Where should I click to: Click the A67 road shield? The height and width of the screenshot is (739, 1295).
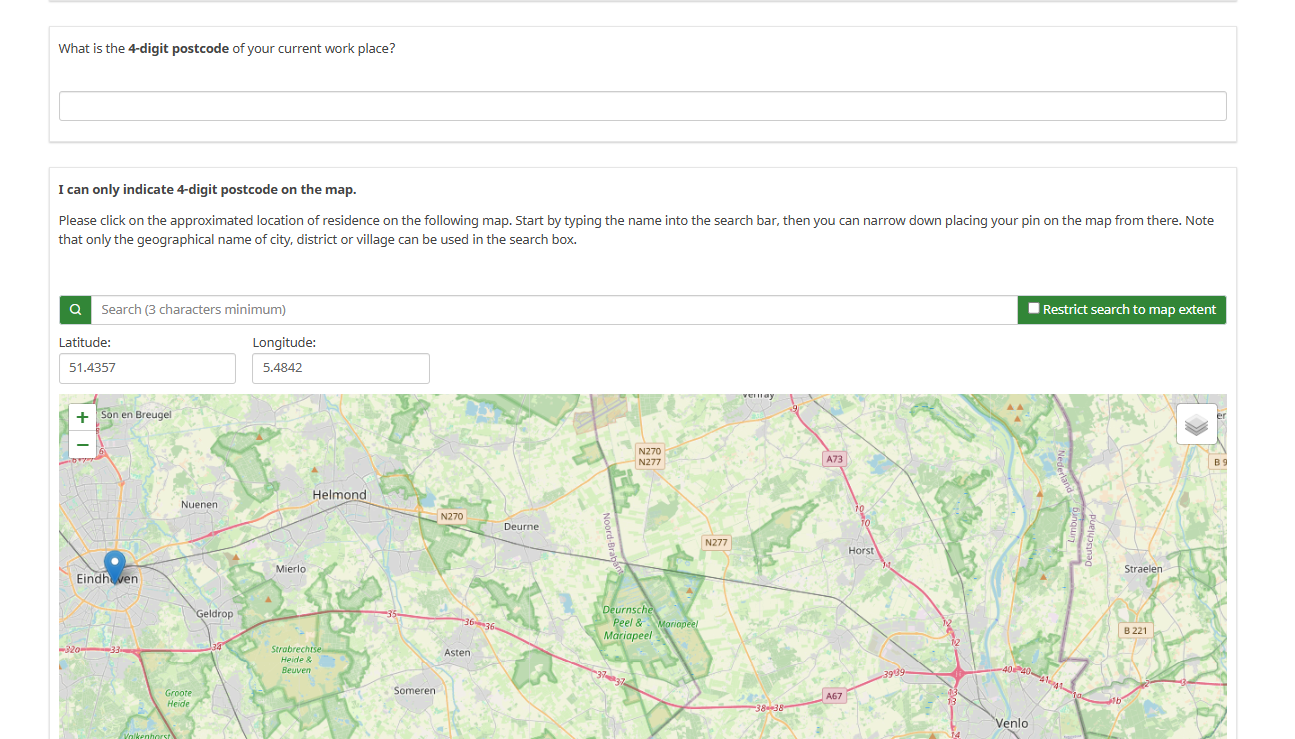[835, 695]
